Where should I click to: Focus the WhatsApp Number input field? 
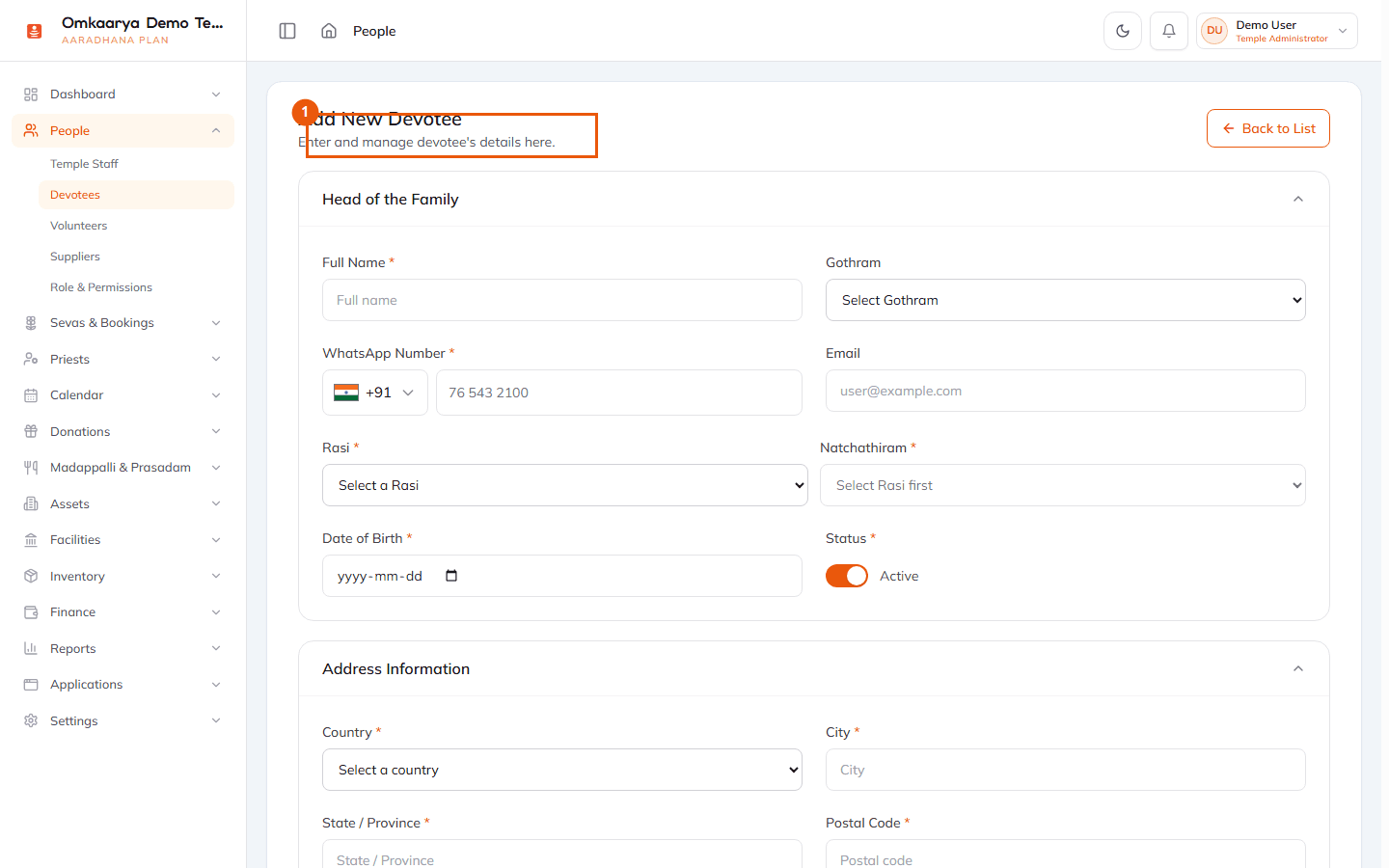(619, 393)
